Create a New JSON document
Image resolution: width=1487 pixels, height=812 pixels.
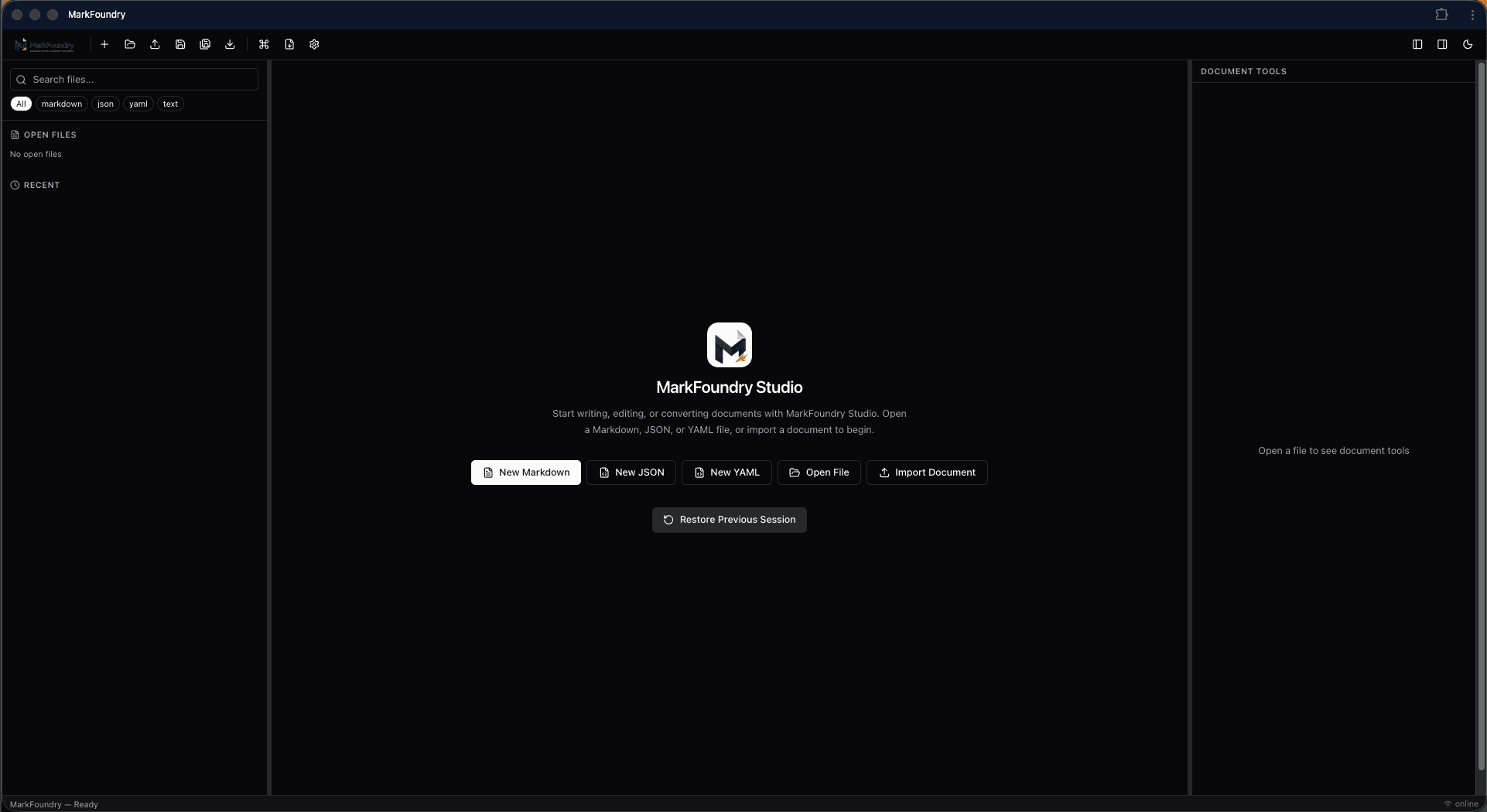631,473
